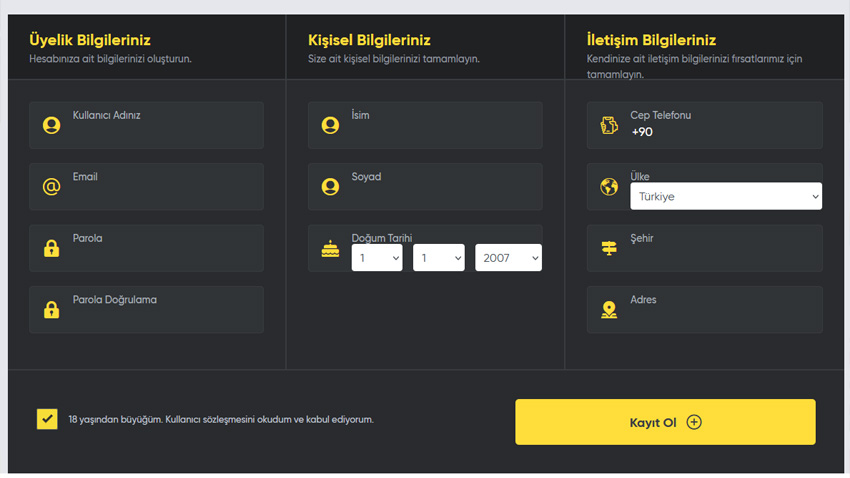This screenshot has height=478, width=850.
Task: Click the map pin icon beside Adres
Action: click(x=608, y=310)
